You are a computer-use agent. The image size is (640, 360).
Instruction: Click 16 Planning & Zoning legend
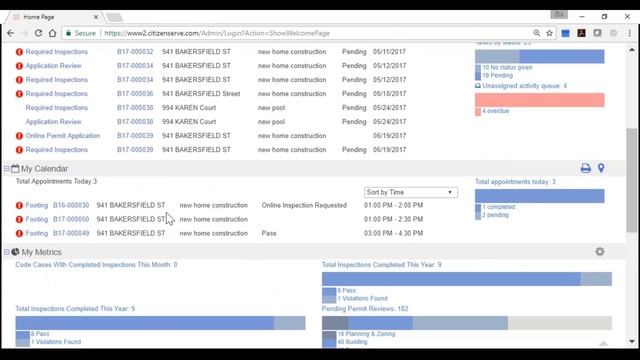point(366,334)
